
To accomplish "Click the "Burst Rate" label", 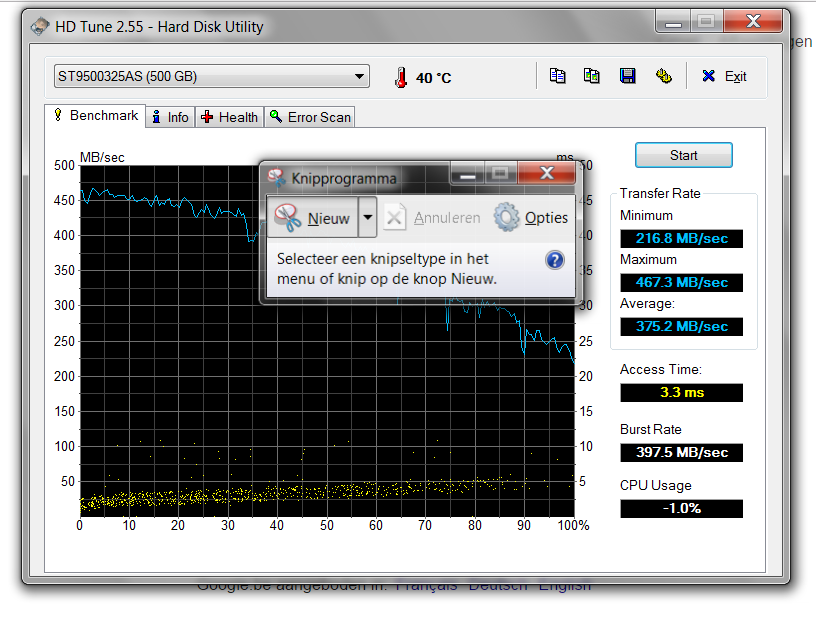I will (651, 429).
